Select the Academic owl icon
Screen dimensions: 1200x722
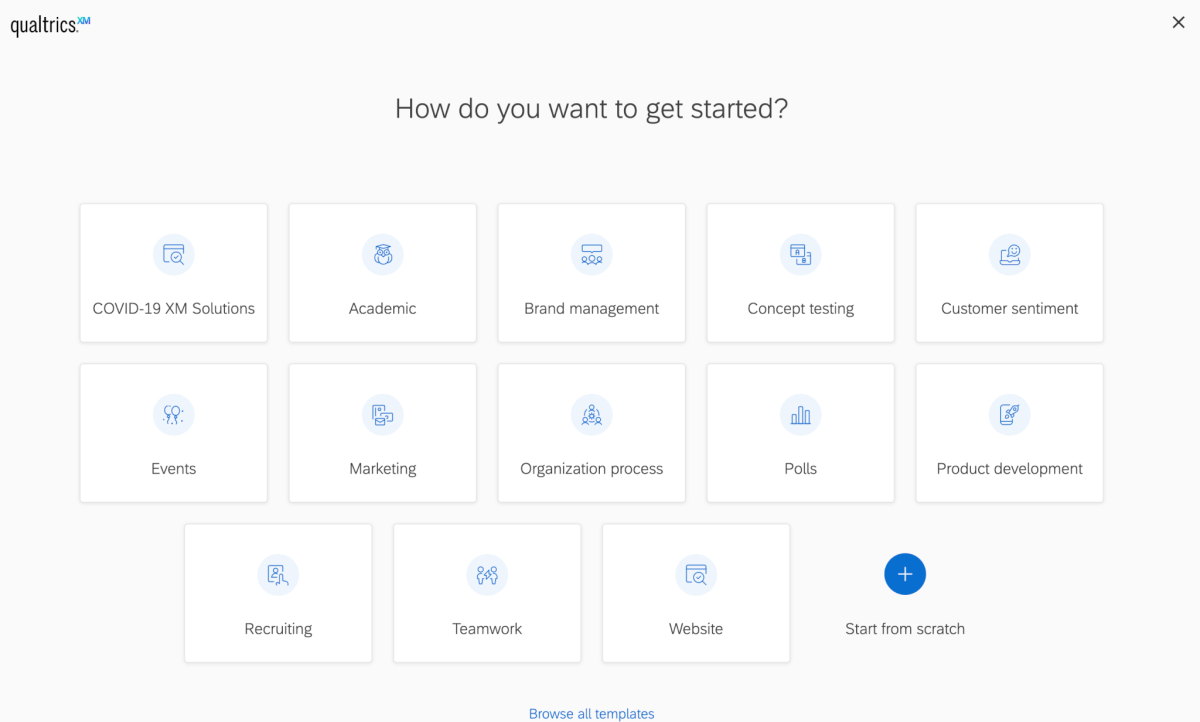click(x=383, y=255)
